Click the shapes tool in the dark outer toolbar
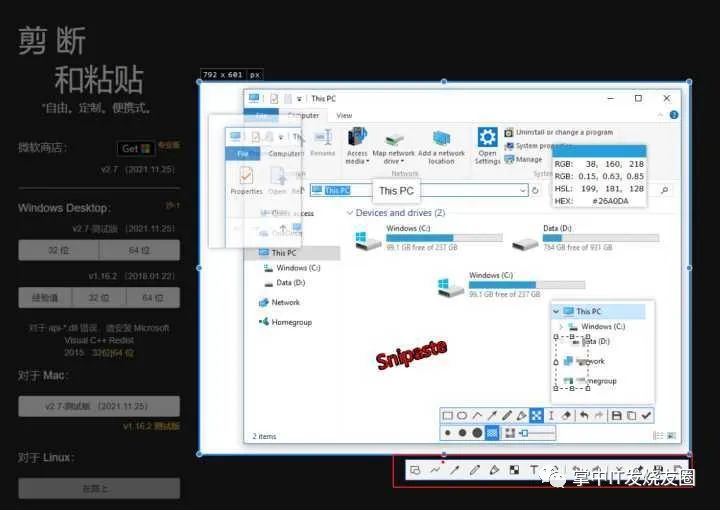720x510 pixels. (x=415, y=470)
